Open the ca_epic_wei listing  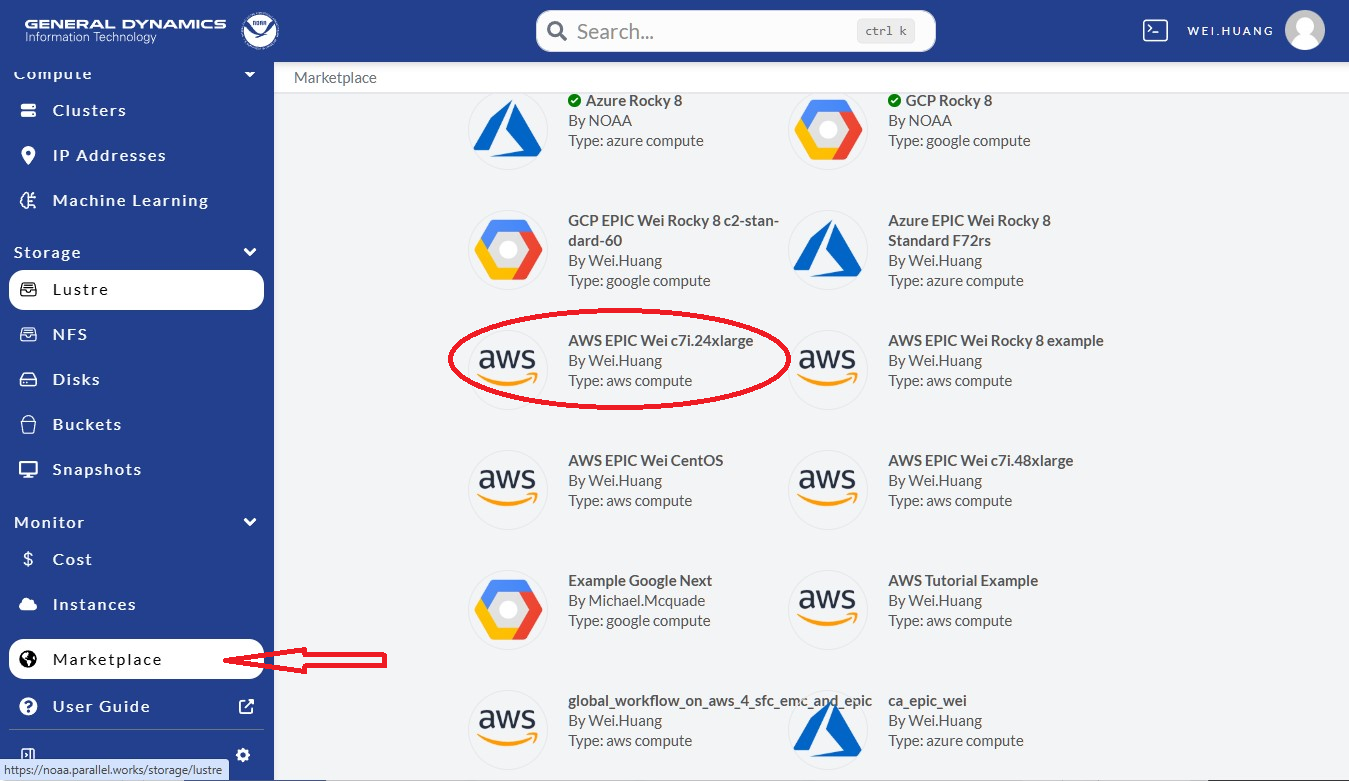coord(927,700)
